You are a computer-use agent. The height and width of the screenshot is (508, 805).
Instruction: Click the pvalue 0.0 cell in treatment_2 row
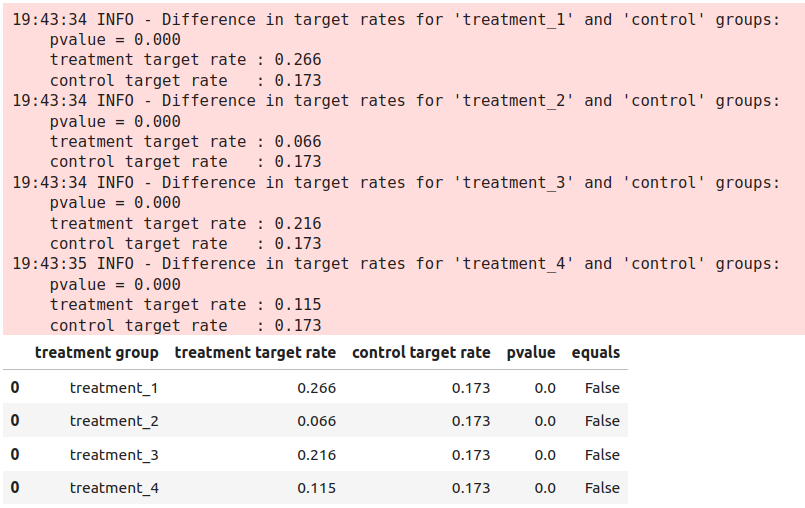click(x=544, y=421)
